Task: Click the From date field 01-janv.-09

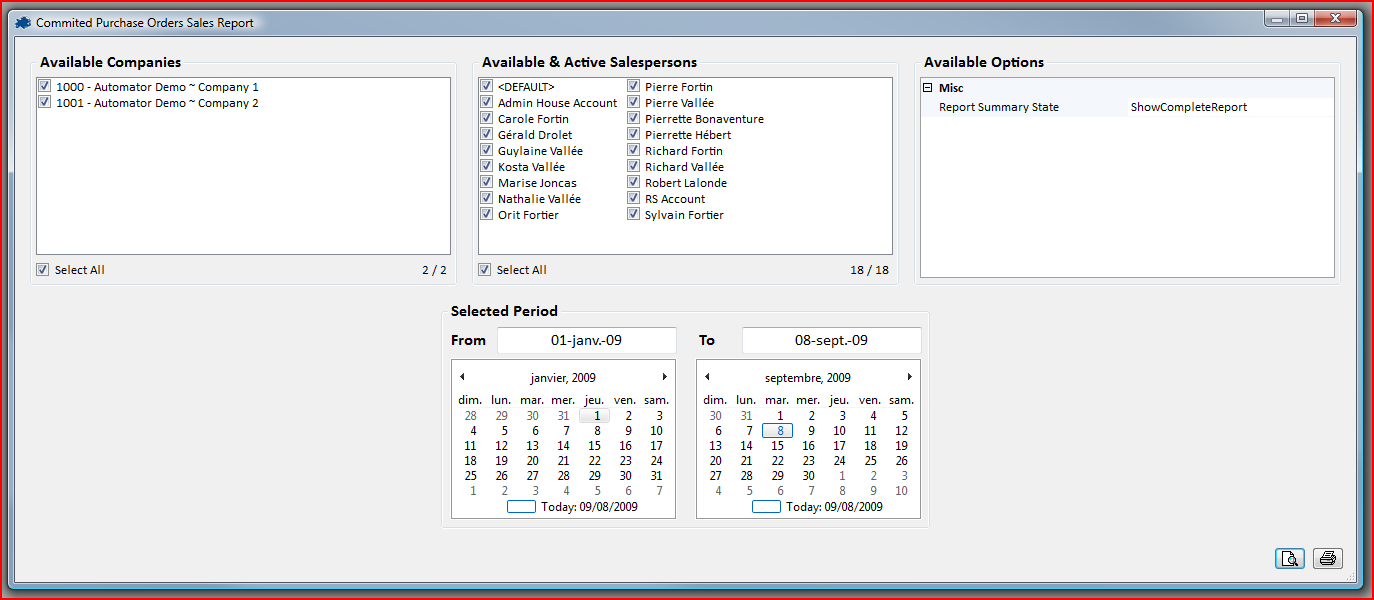Action: point(586,340)
